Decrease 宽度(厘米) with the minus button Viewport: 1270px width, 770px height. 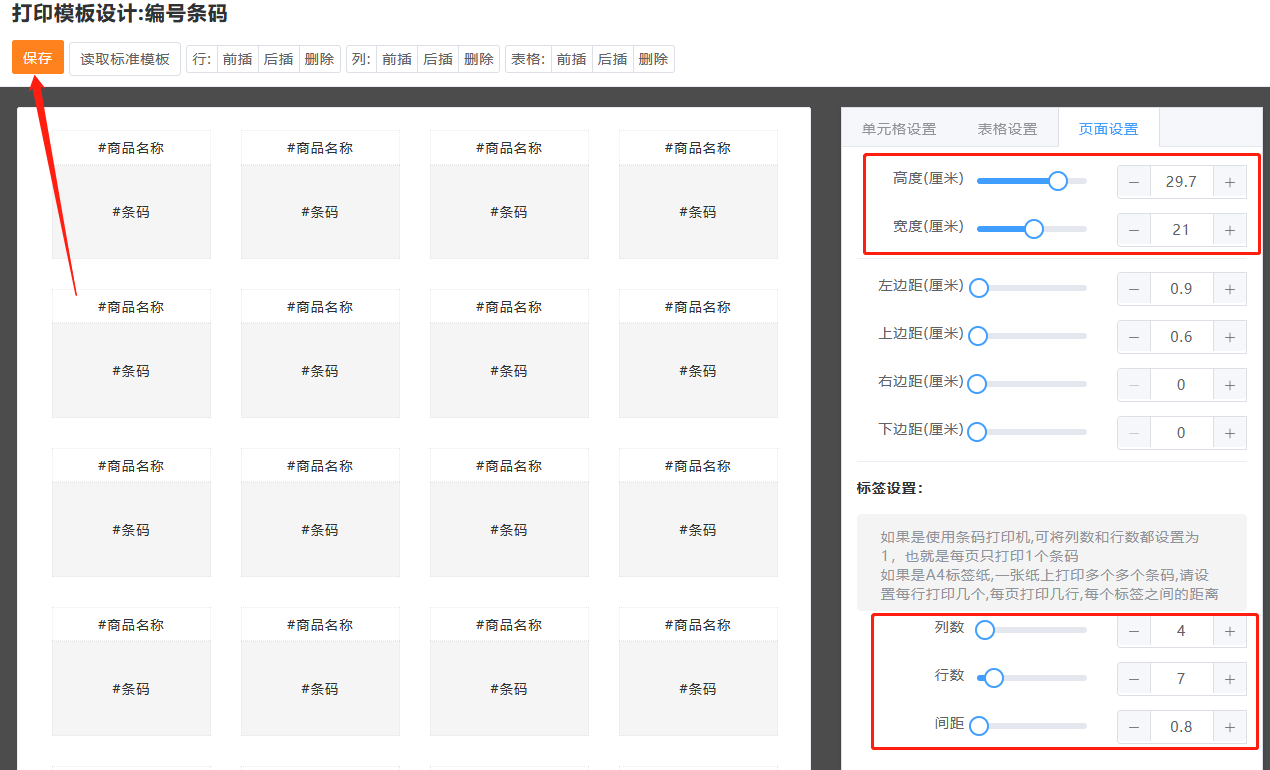click(x=1134, y=230)
